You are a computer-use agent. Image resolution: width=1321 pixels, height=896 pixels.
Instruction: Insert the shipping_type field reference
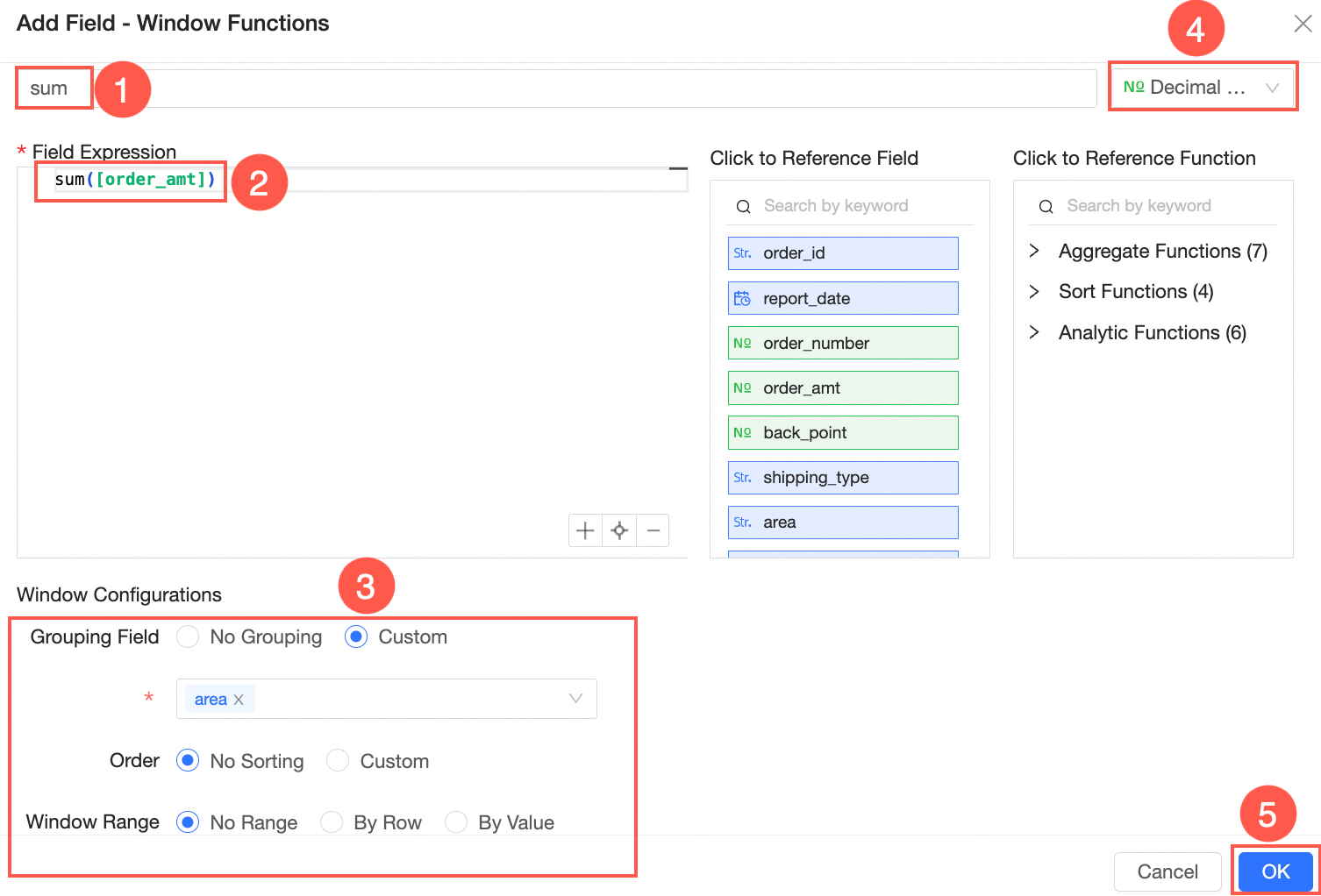click(x=842, y=478)
